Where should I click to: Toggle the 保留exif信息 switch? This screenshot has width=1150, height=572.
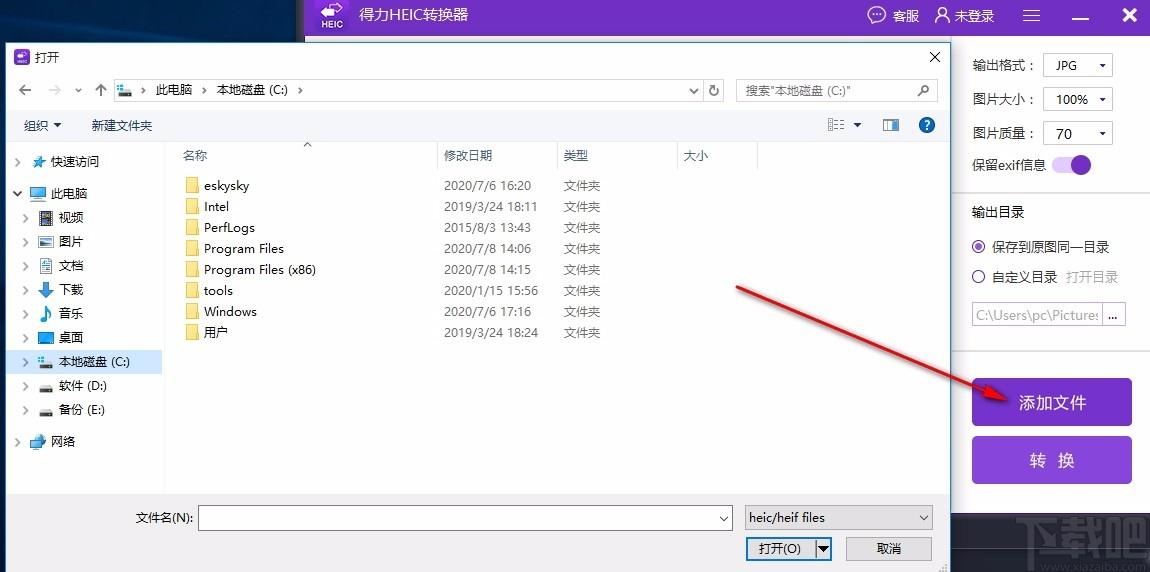pyautogui.click(x=1072, y=165)
